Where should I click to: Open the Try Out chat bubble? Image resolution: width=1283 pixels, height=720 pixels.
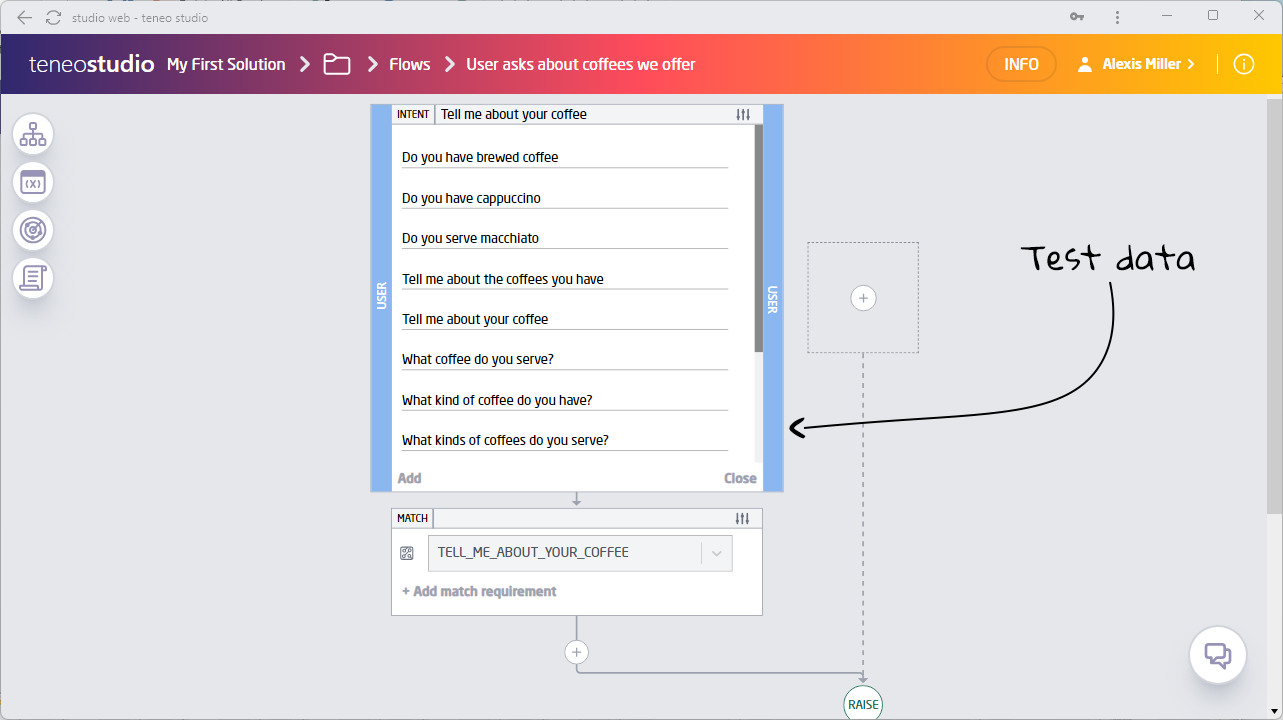pos(1217,655)
